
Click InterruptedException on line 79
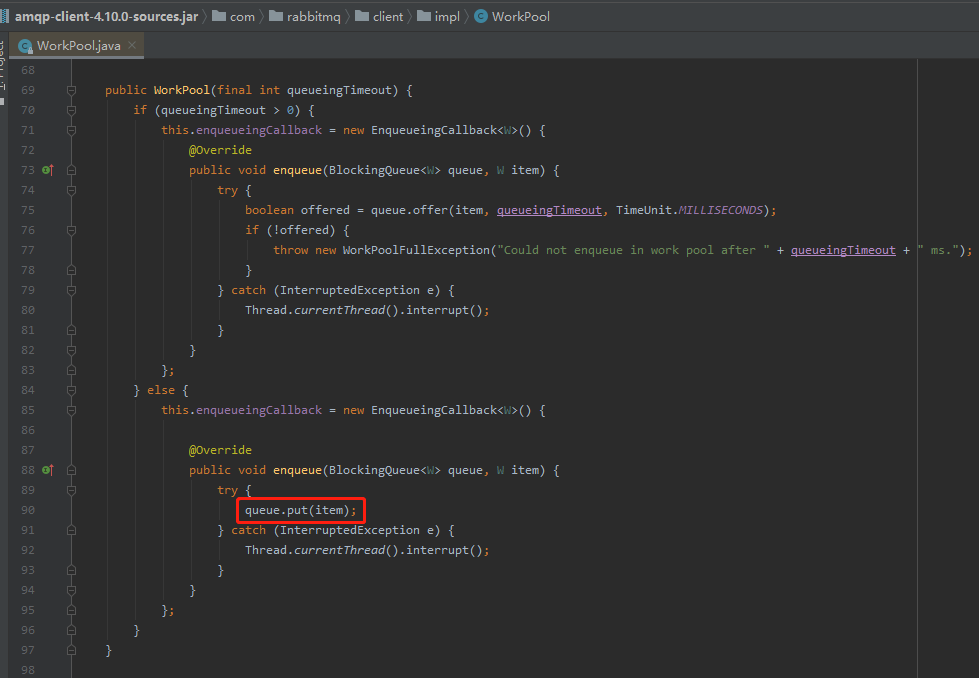tap(350, 290)
